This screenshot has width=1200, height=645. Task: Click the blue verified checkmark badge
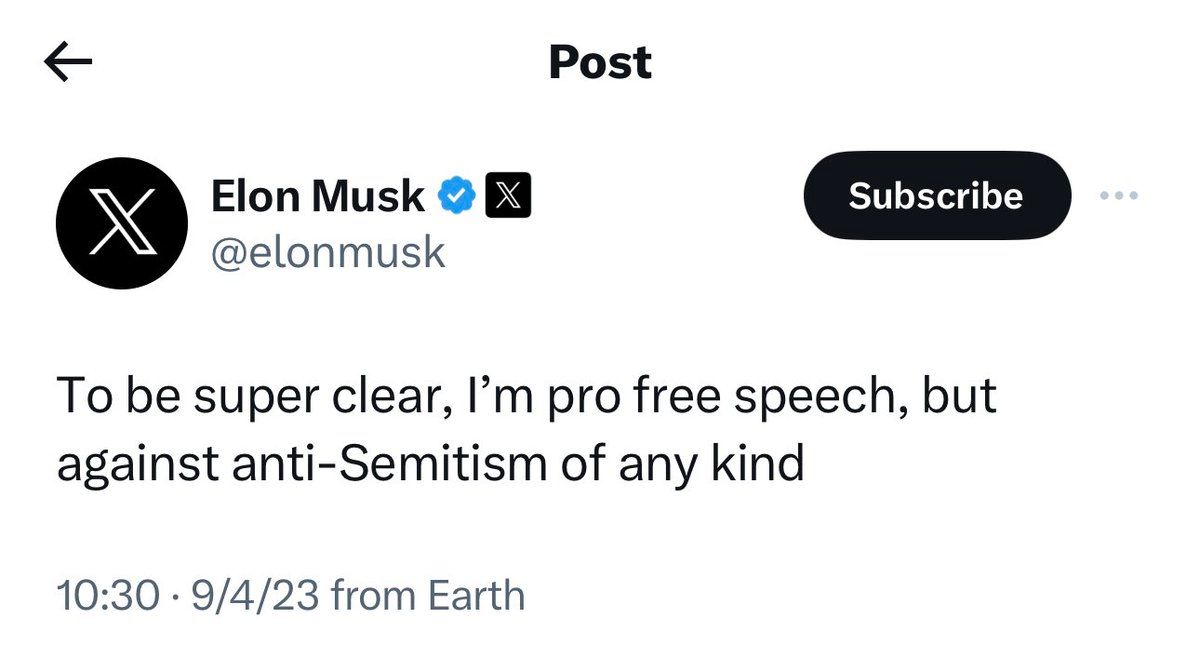click(457, 197)
